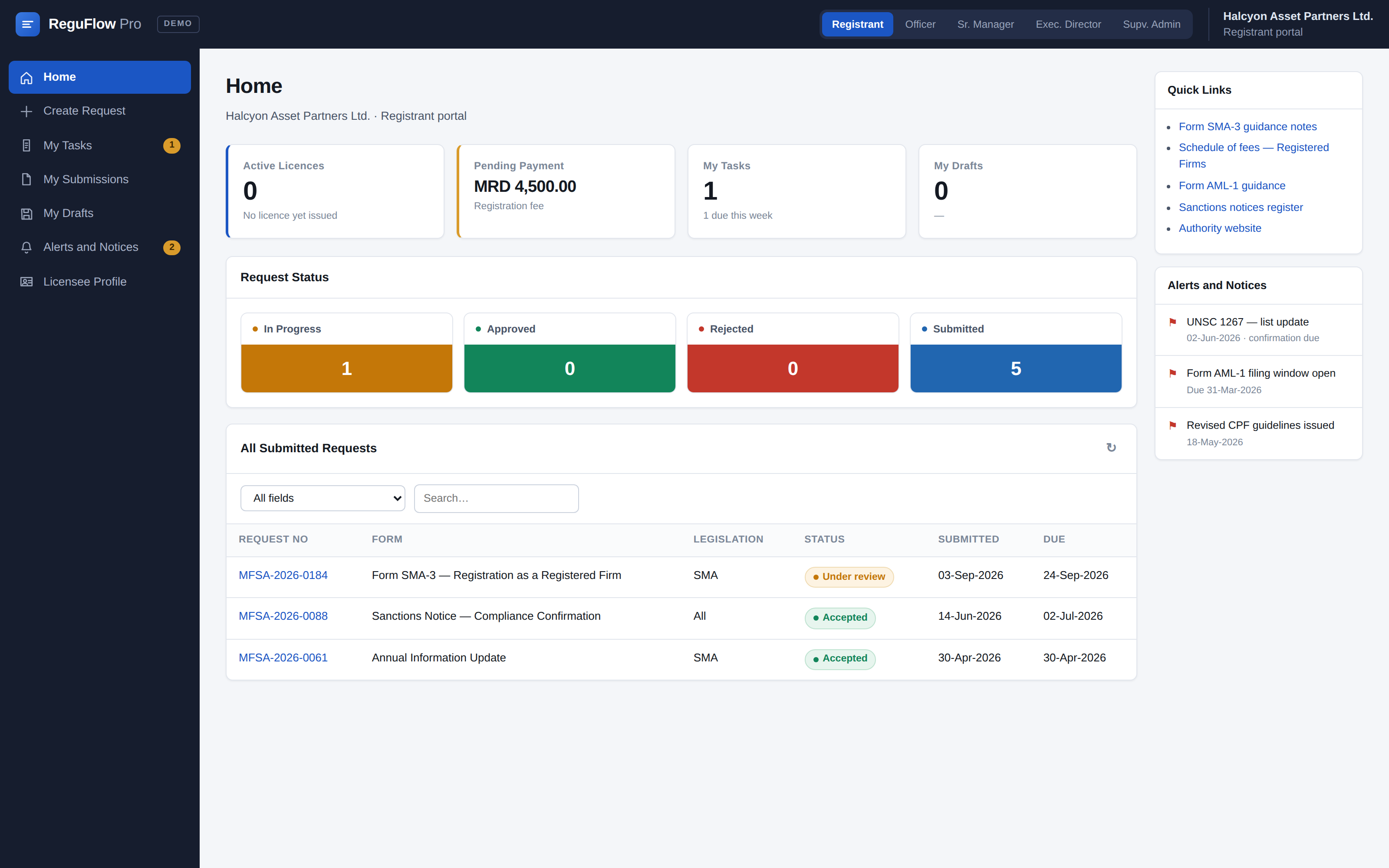Click the Alerts and Notices badge showing 2
This screenshot has height=868, width=1389.
(x=171, y=247)
